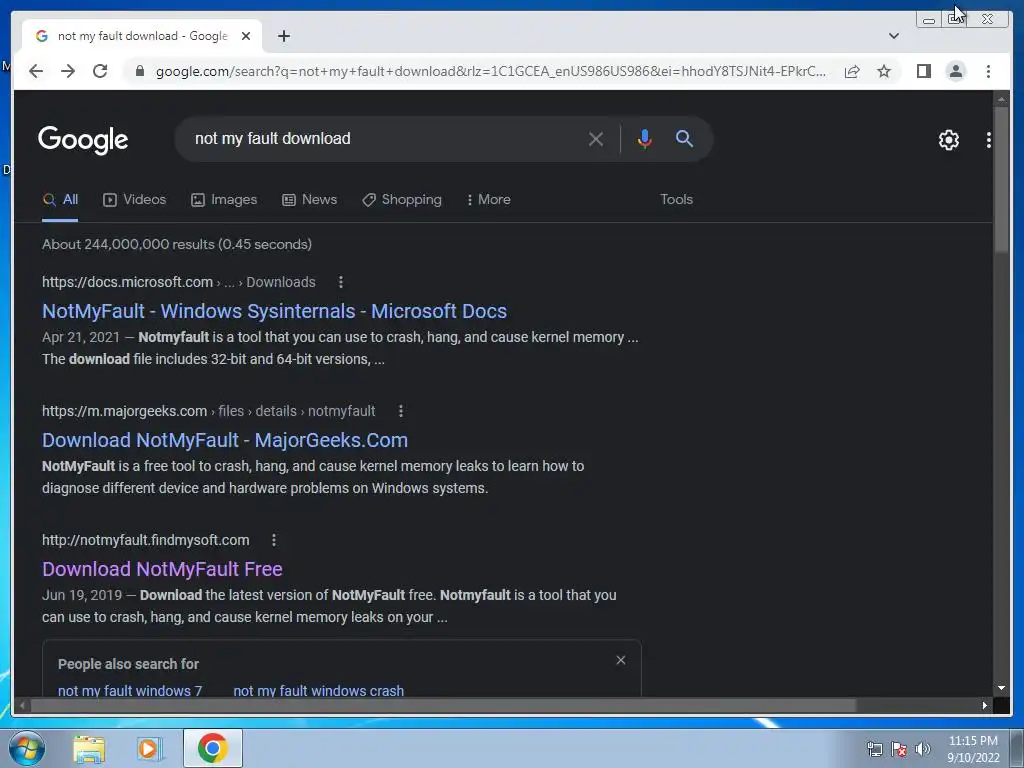Clear the search query with X icon
Viewport: 1024px width, 768px height.
(596, 138)
